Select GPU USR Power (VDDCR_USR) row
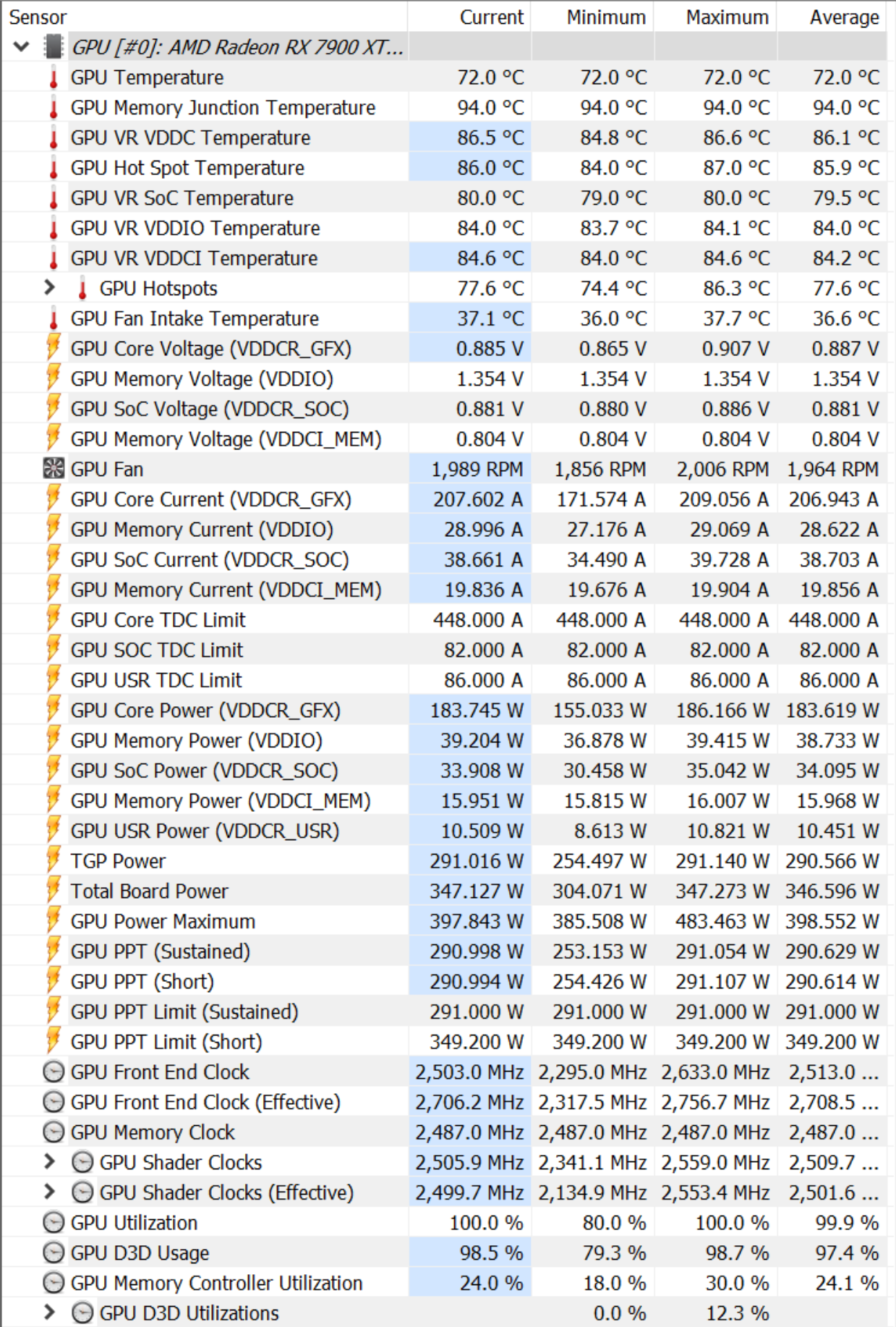896x1327 pixels. point(444,831)
